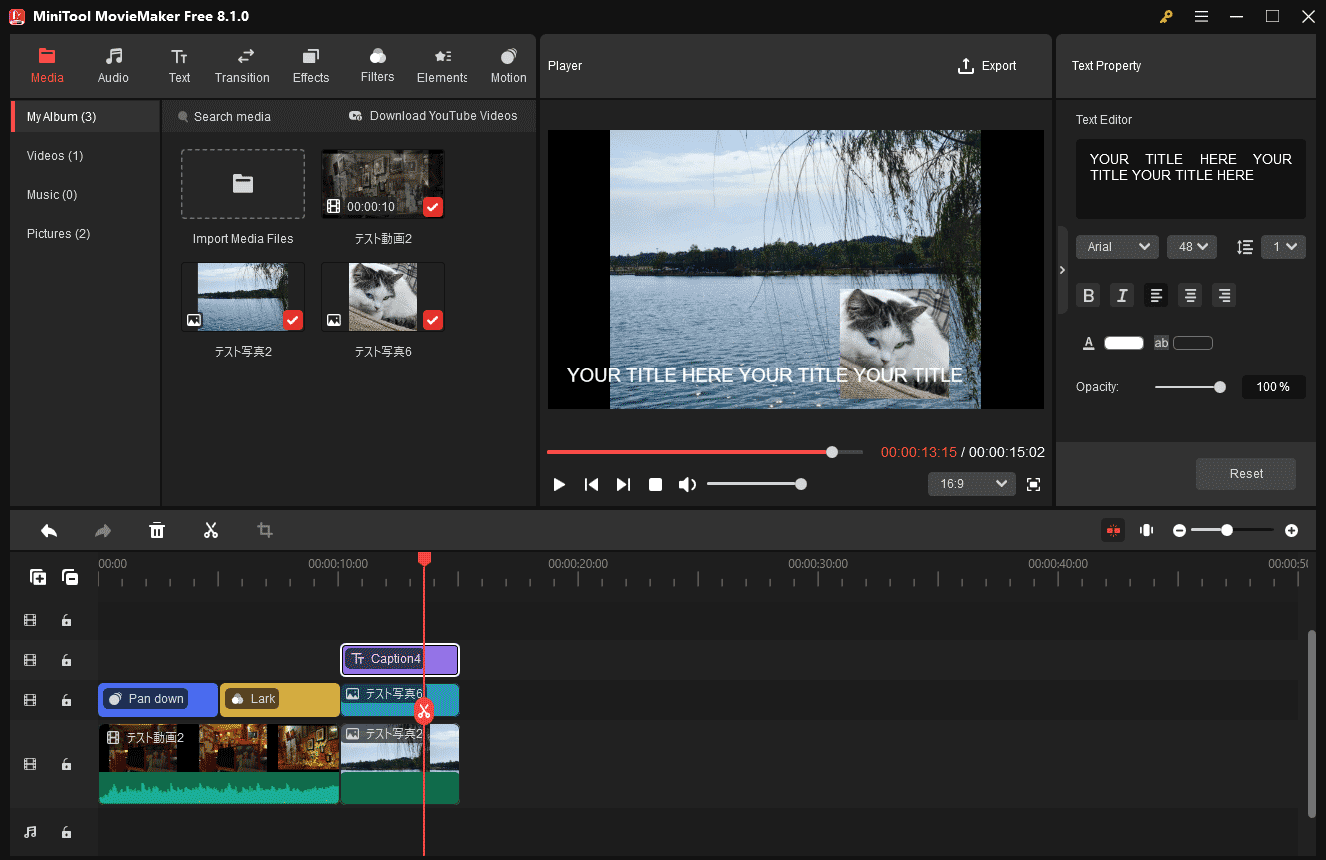Click the Crop tool icon
This screenshot has height=860, width=1326.
coord(265,530)
